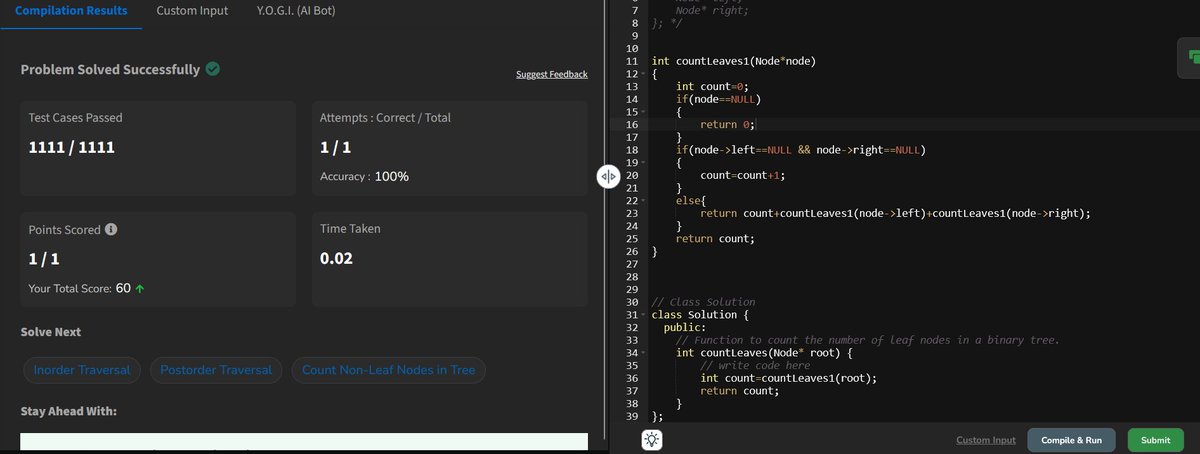Click the 'Solve Next' heading

[x=51, y=332]
